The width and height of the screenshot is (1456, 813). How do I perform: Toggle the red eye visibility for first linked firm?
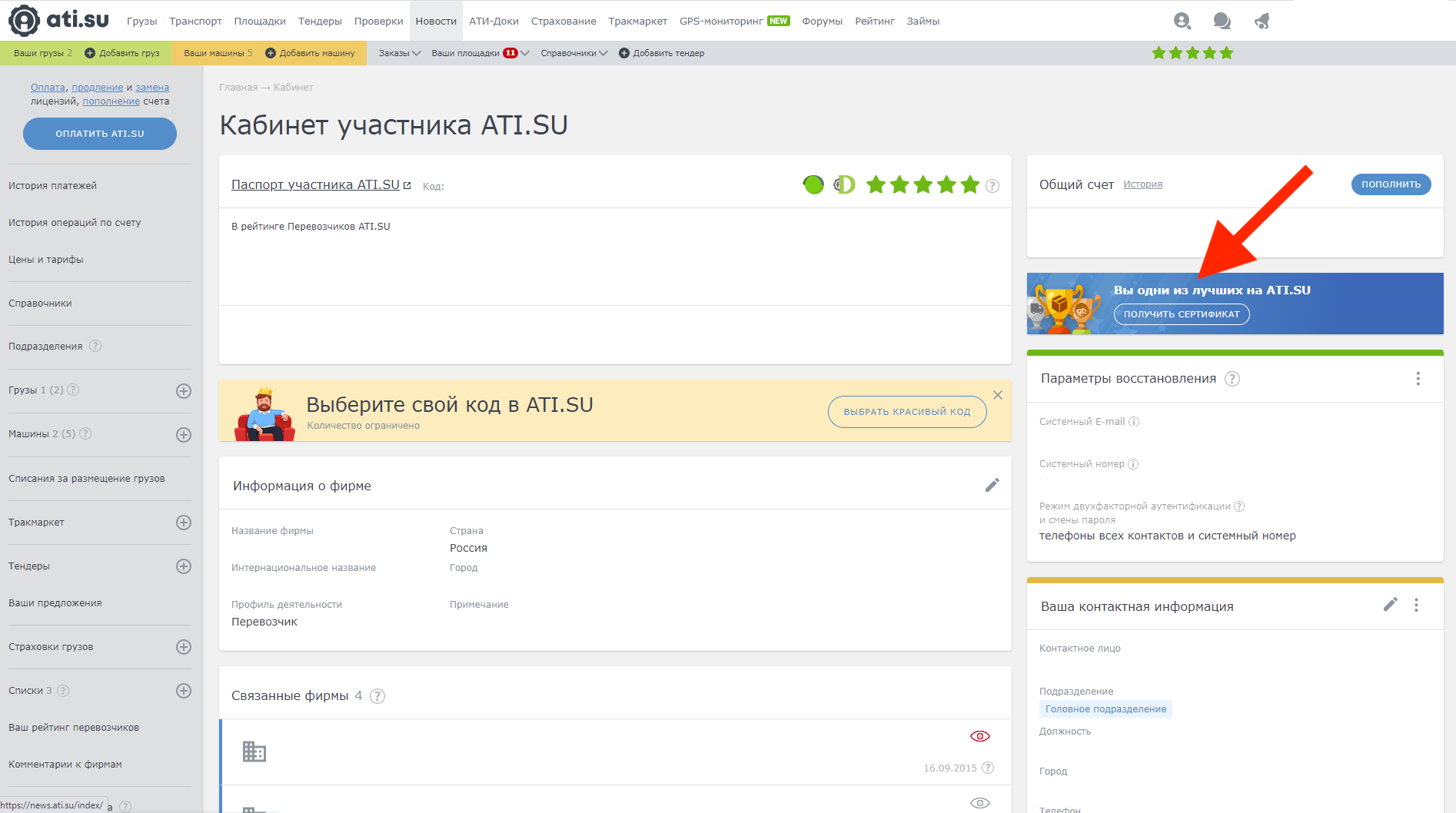pos(980,736)
